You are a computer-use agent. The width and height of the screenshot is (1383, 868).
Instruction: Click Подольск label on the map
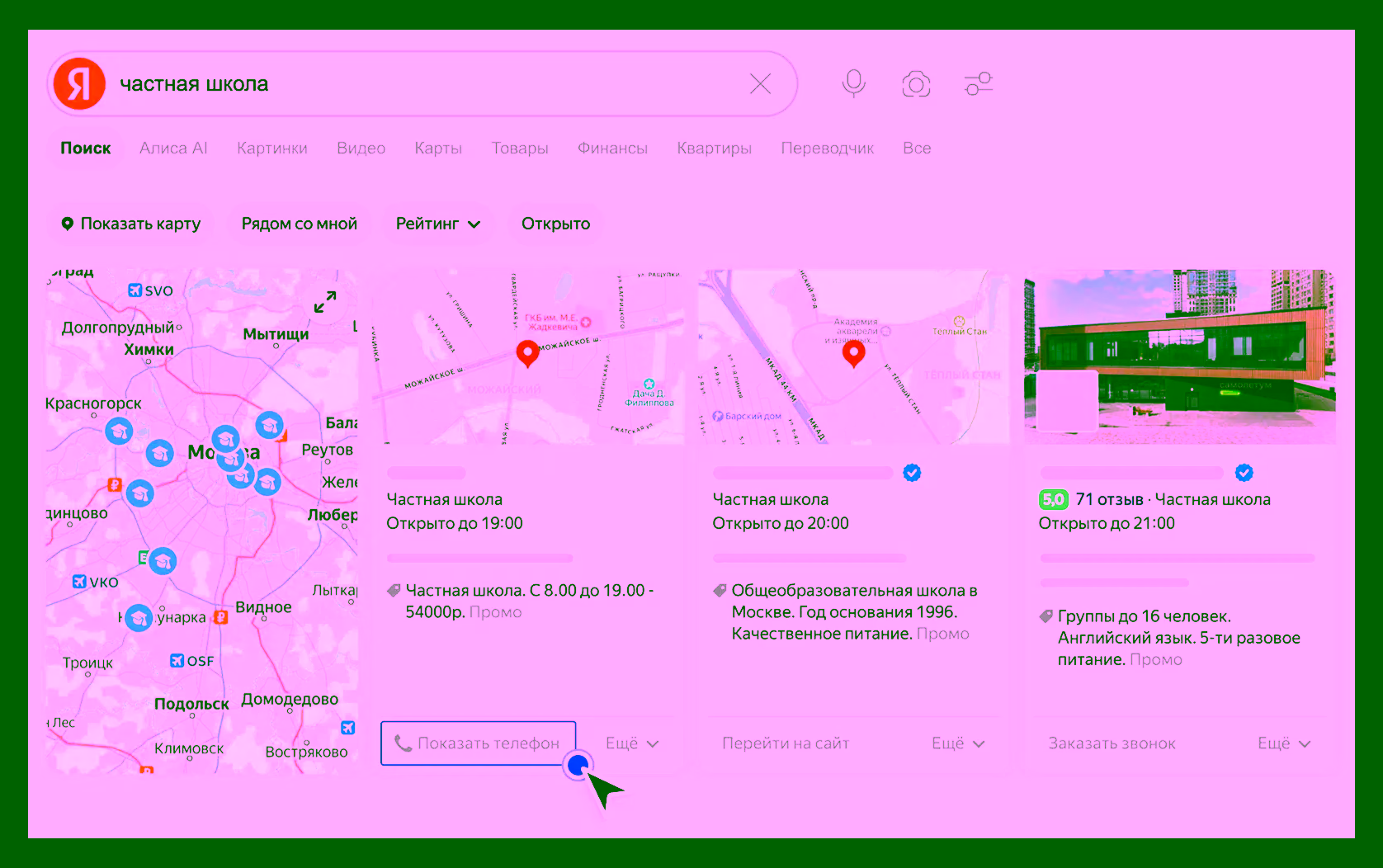[191, 704]
